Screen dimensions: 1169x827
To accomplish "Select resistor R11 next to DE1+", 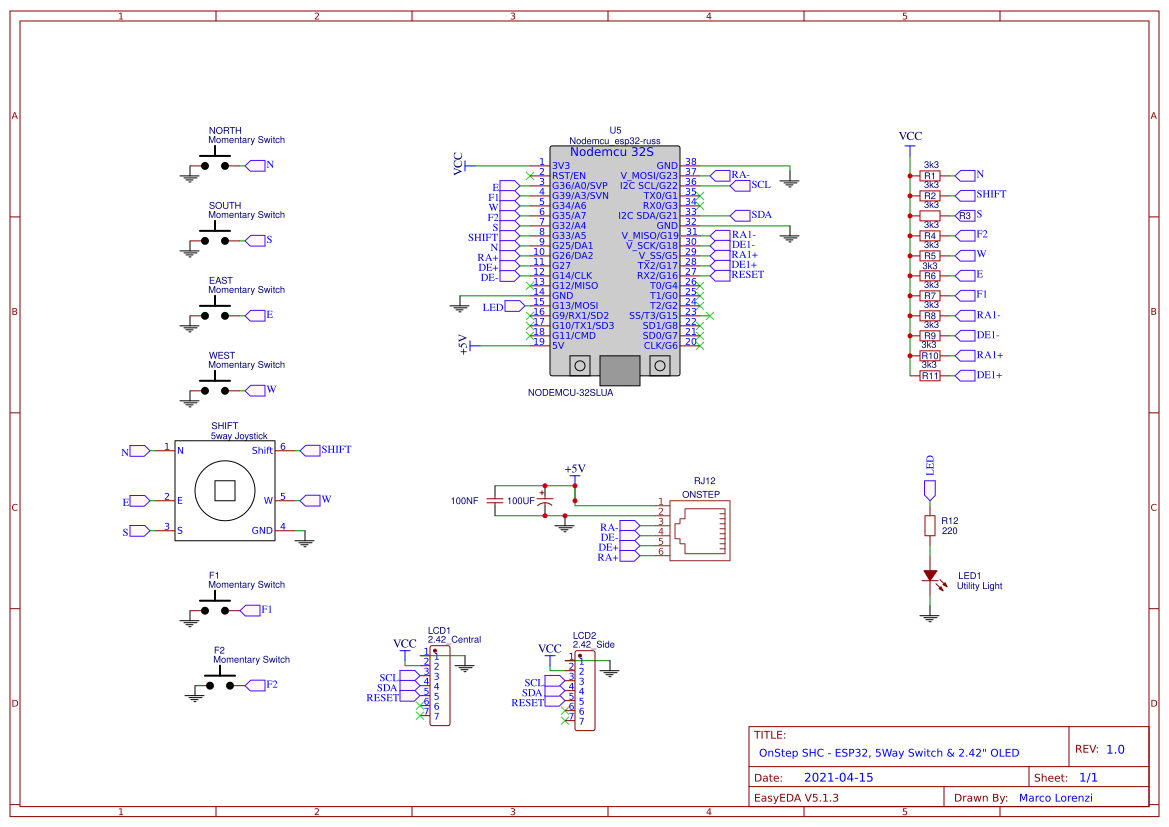I will point(930,376).
